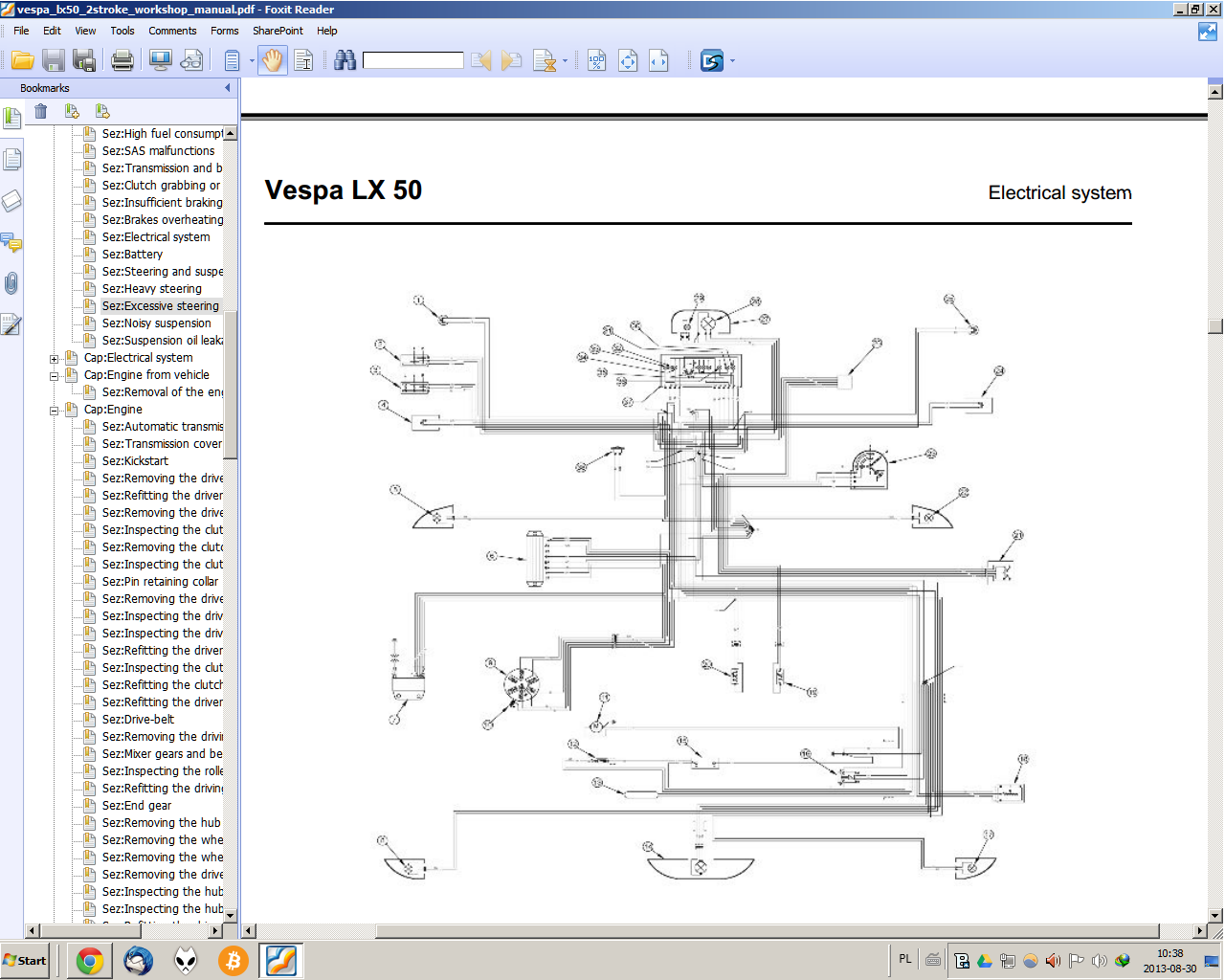Open the page layout icon's dropdown arrow

(x=252, y=61)
